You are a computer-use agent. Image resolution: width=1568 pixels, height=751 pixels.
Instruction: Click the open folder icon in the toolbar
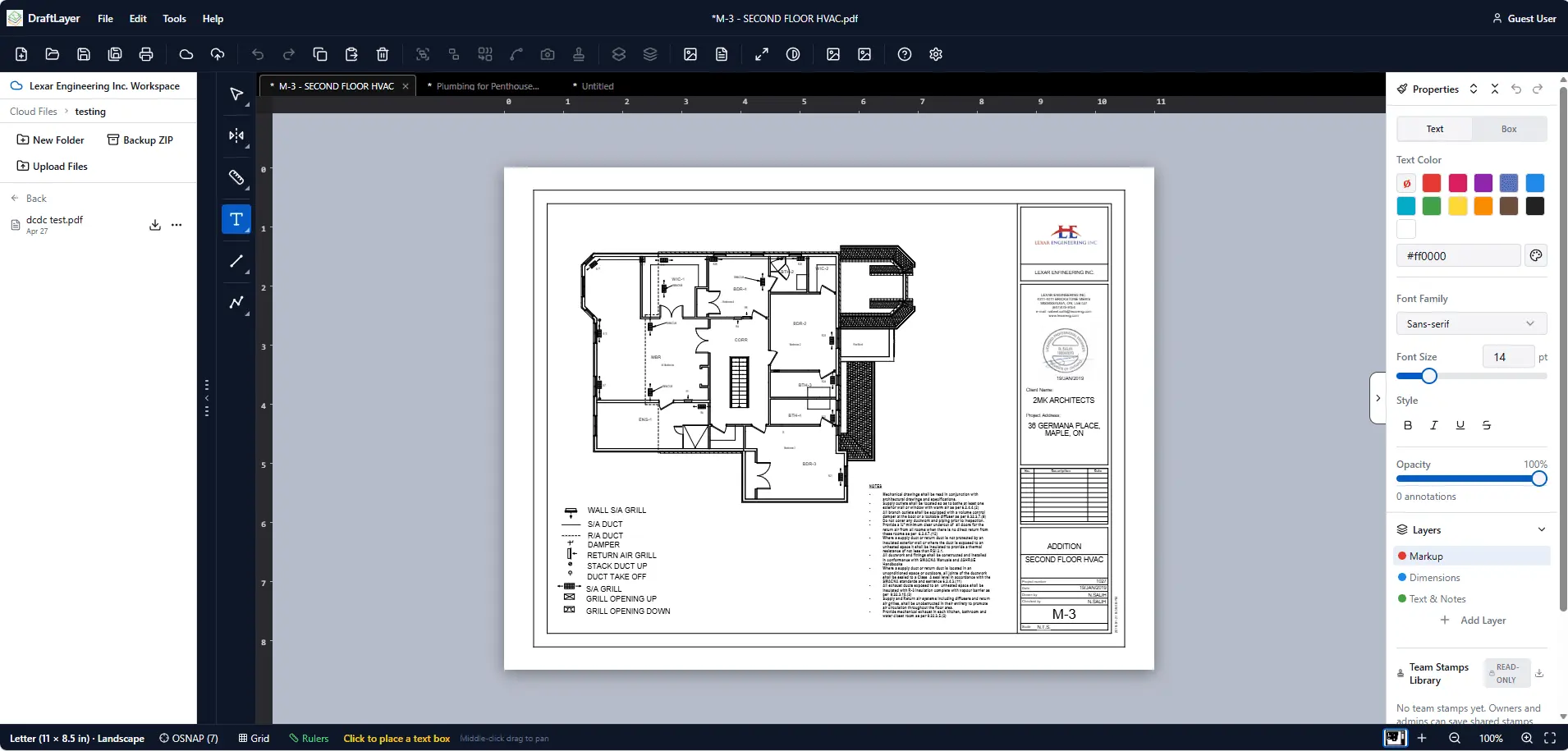pyautogui.click(x=53, y=54)
